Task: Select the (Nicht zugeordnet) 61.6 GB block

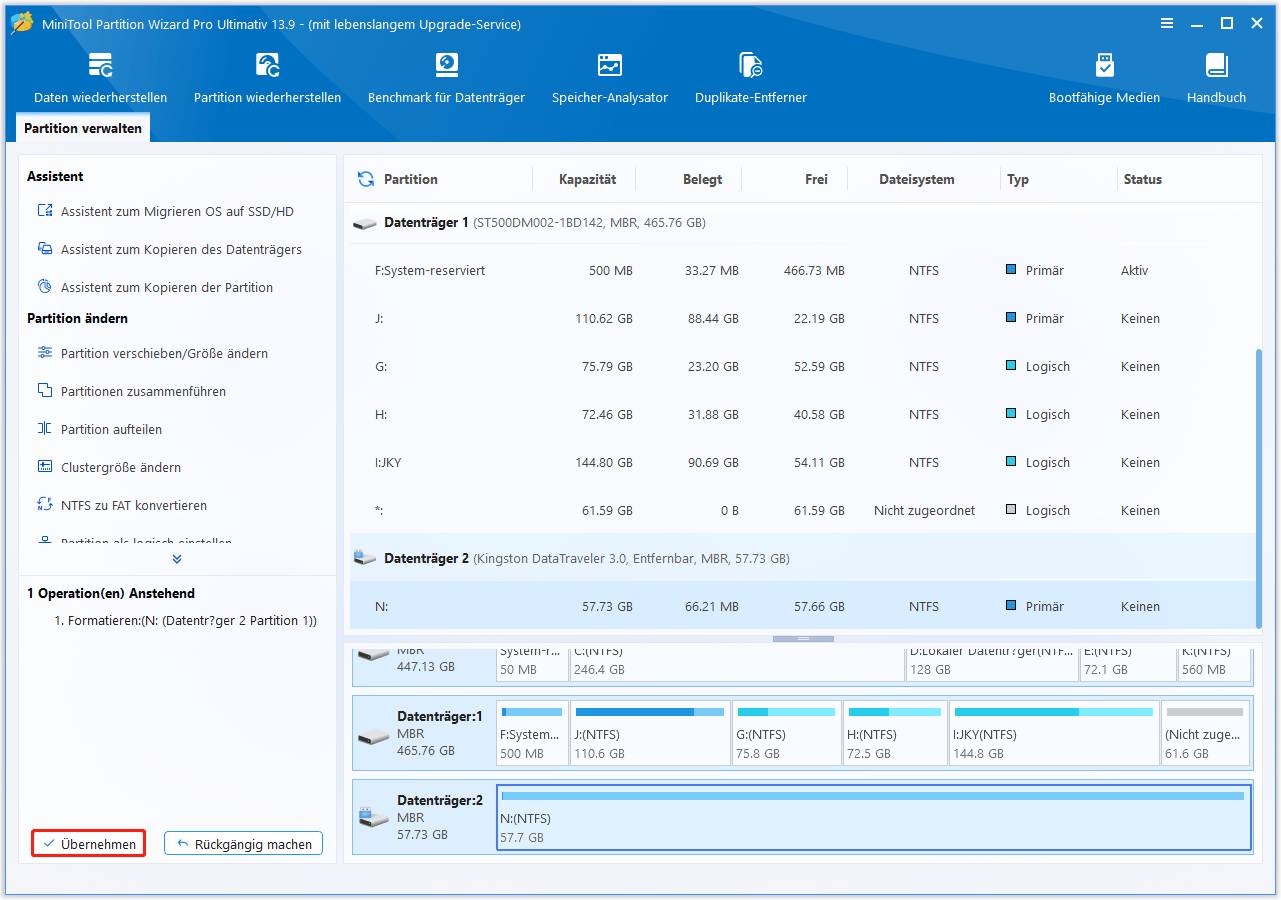Action: [x=1205, y=732]
